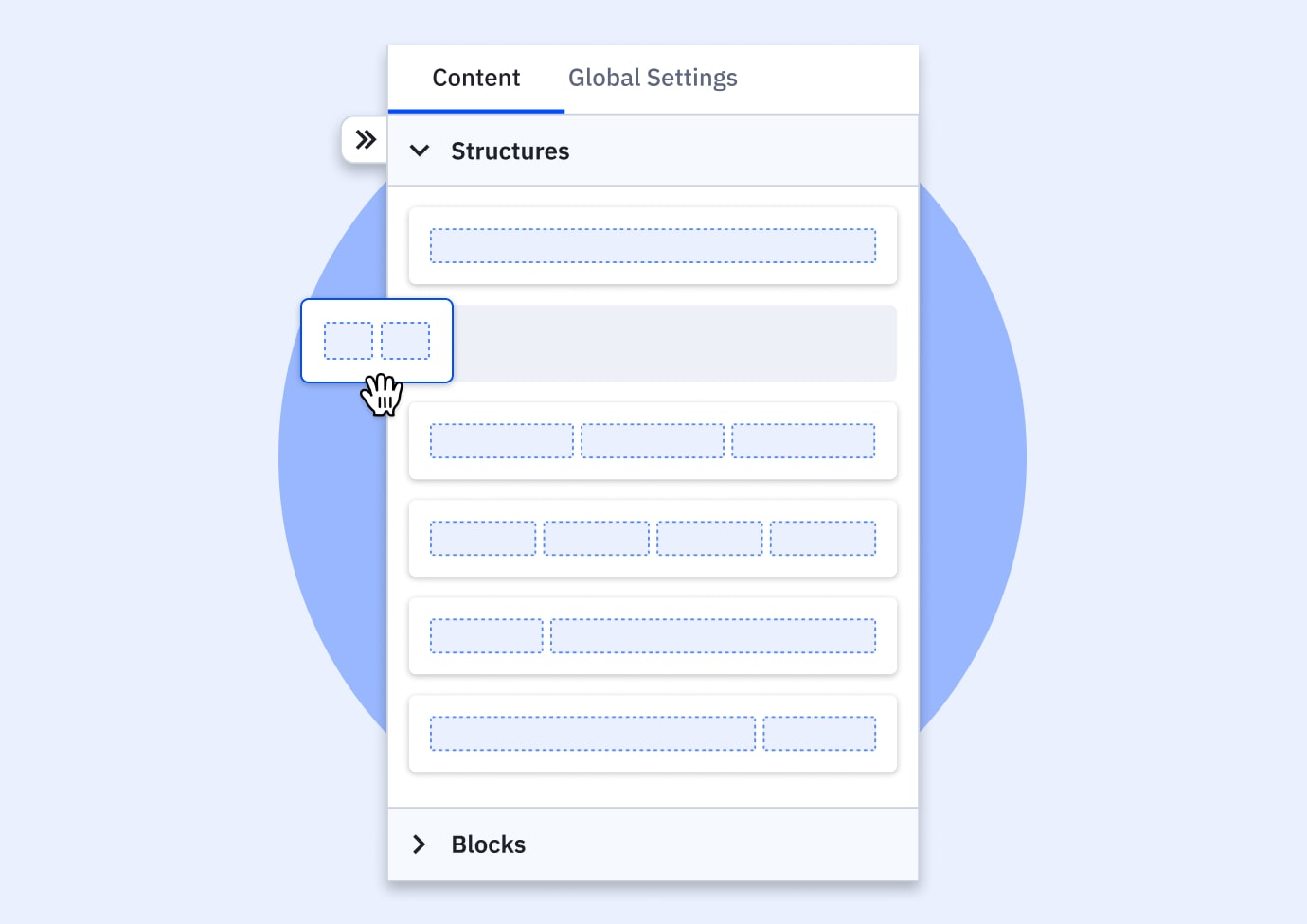This screenshot has height=924, width=1307.
Task: Click the left box of dragged two-column card
Action: (349, 341)
